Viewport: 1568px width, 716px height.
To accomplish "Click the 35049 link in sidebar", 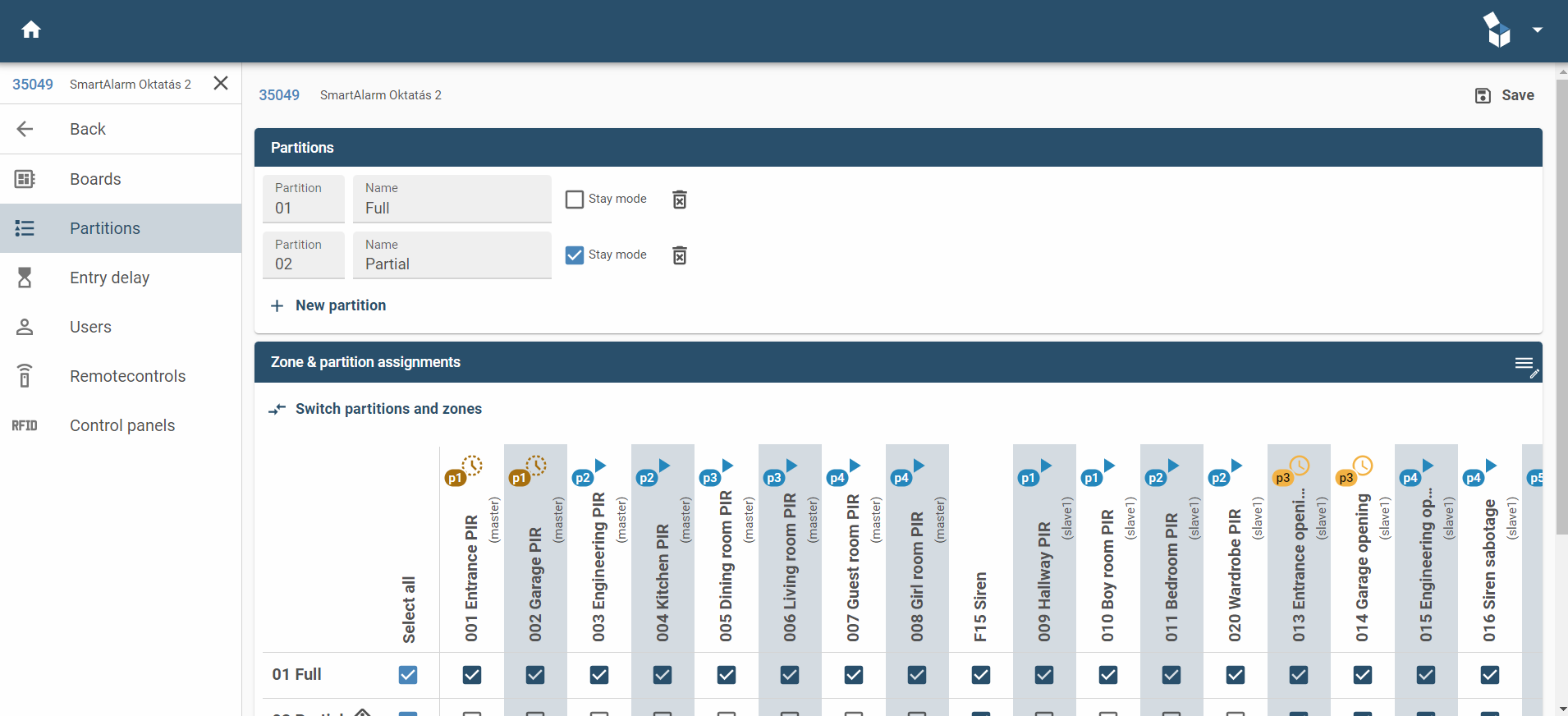I will click(x=33, y=85).
